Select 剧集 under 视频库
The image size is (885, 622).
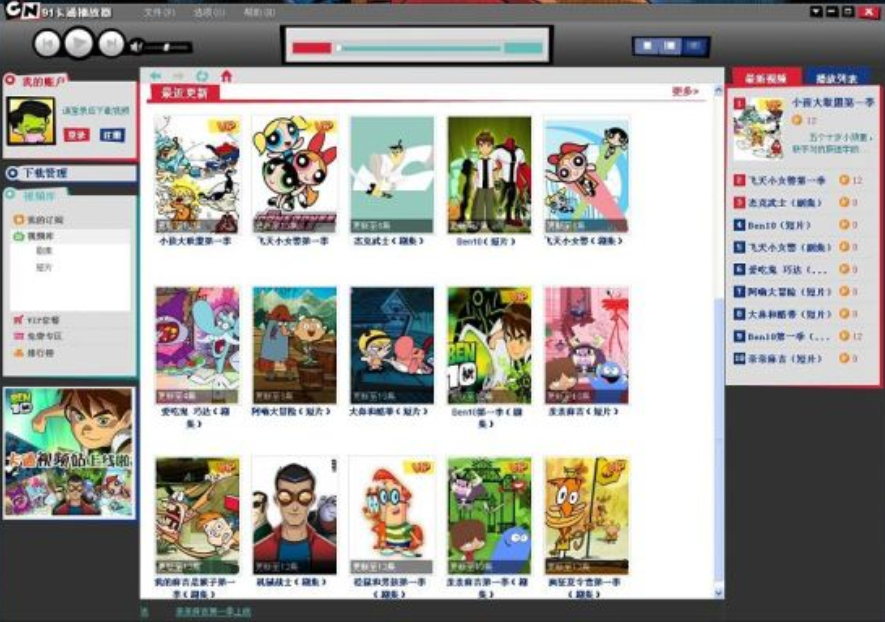(x=43, y=250)
